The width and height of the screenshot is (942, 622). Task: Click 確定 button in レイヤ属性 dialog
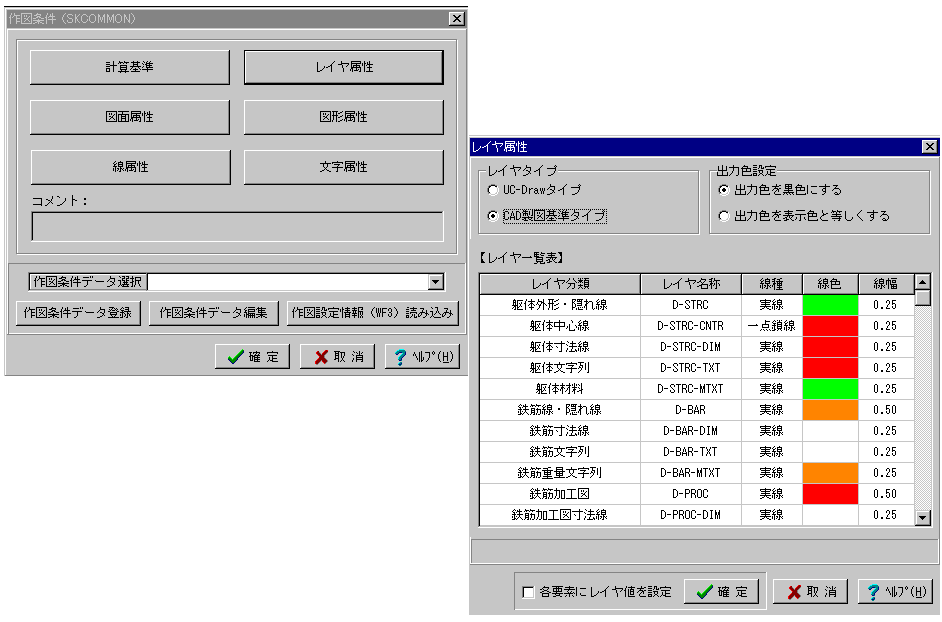coord(721,591)
